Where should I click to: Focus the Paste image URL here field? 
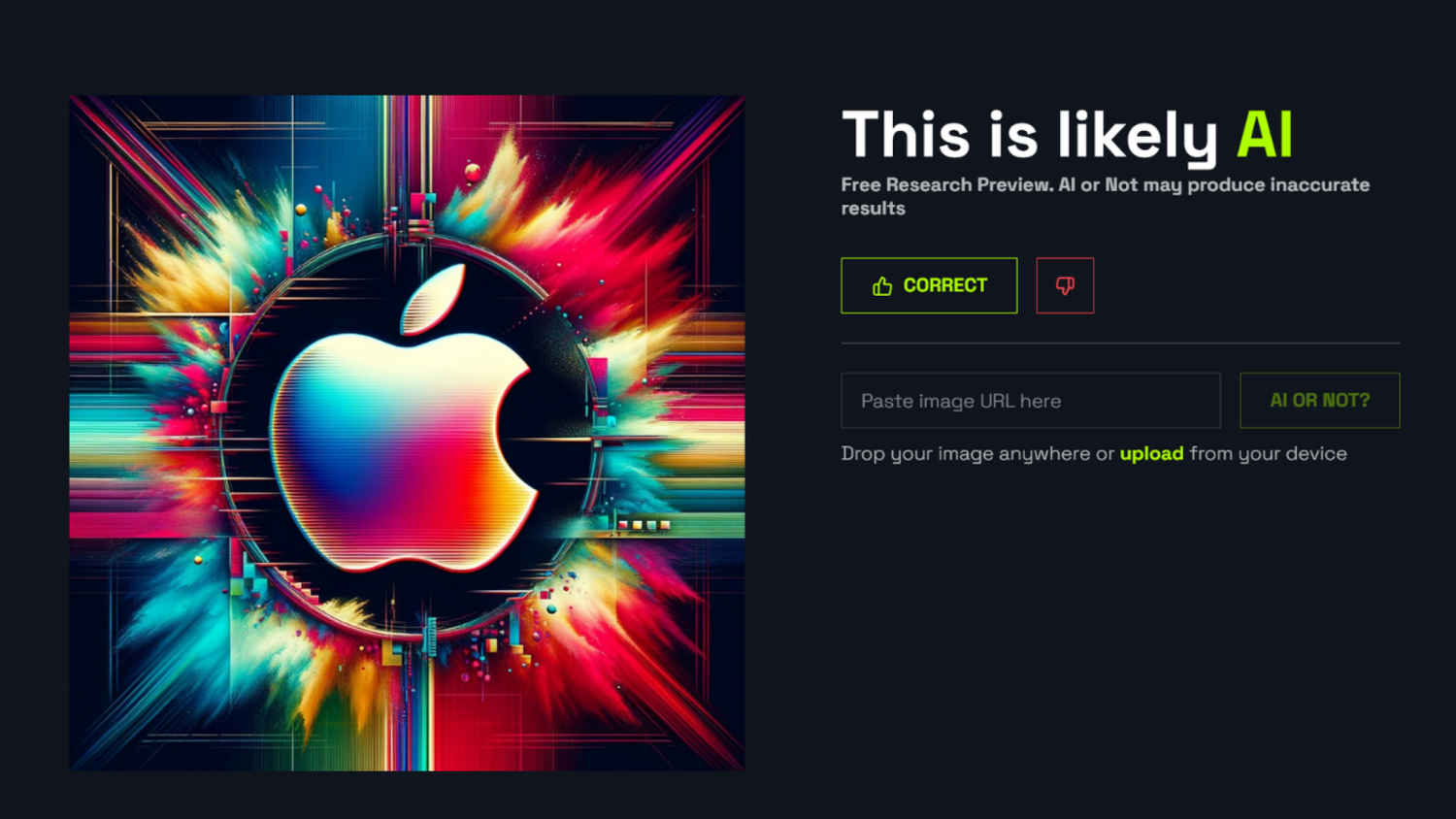pos(1031,401)
